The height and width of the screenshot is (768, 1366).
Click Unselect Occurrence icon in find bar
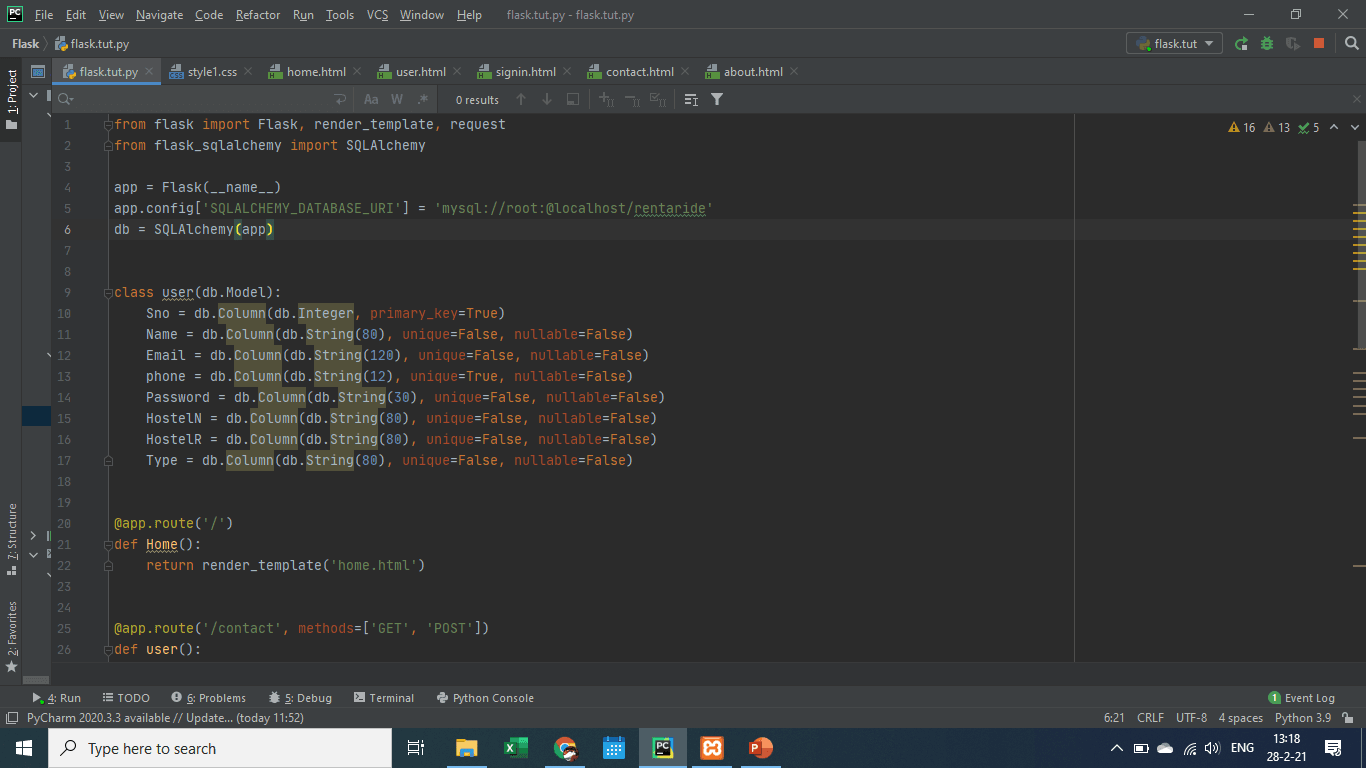(632, 99)
